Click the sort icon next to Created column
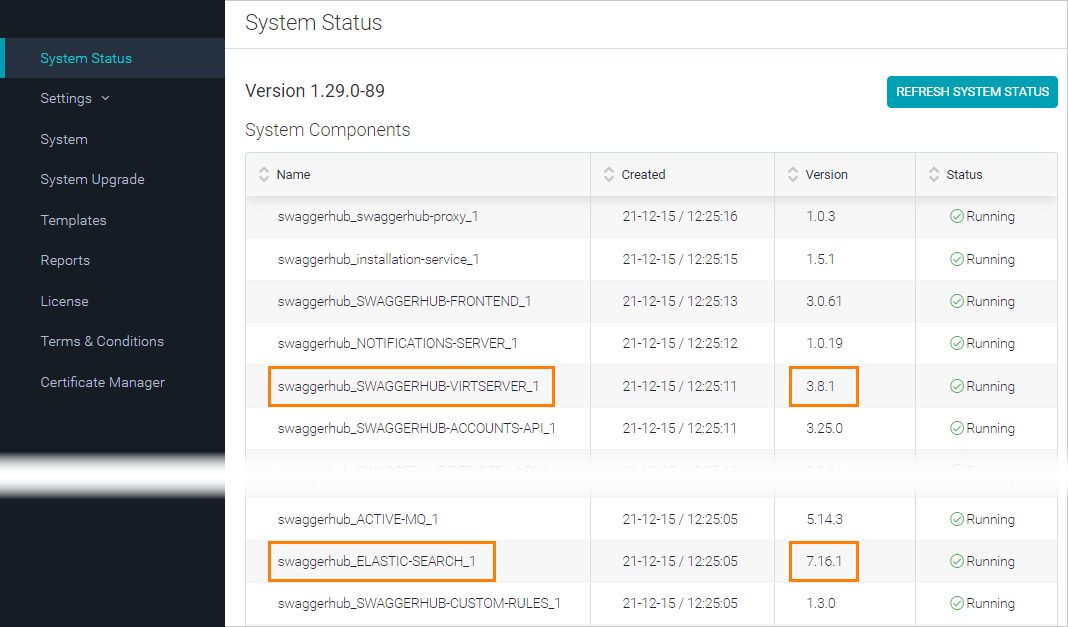 pyautogui.click(x=608, y=174)
